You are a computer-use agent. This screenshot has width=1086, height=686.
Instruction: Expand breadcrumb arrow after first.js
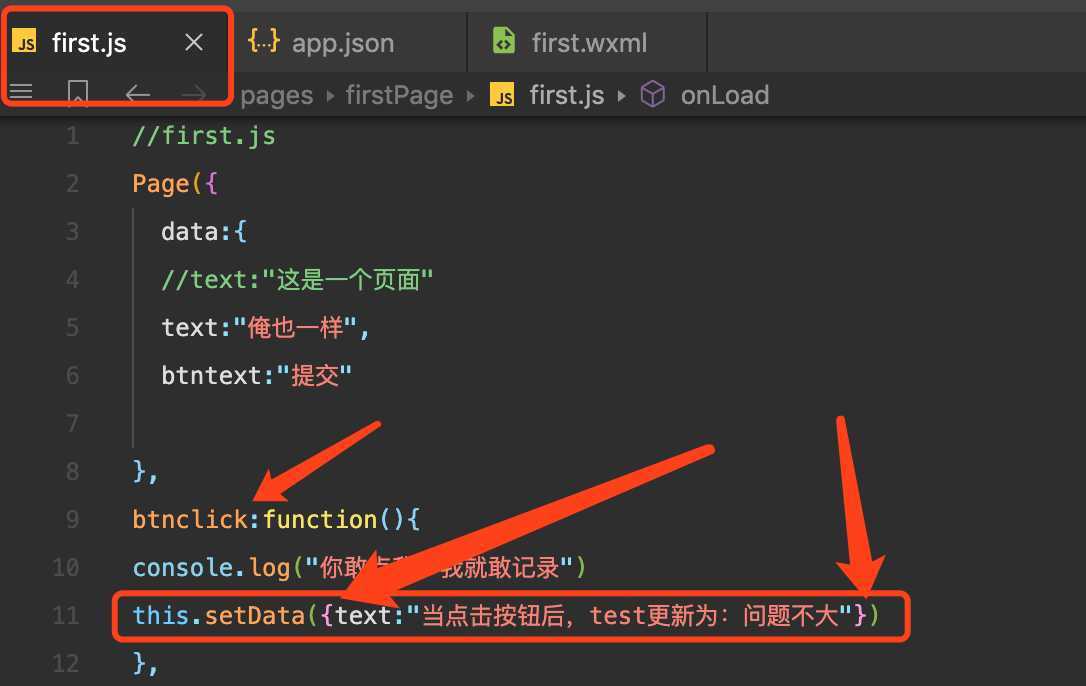(621, 96)
